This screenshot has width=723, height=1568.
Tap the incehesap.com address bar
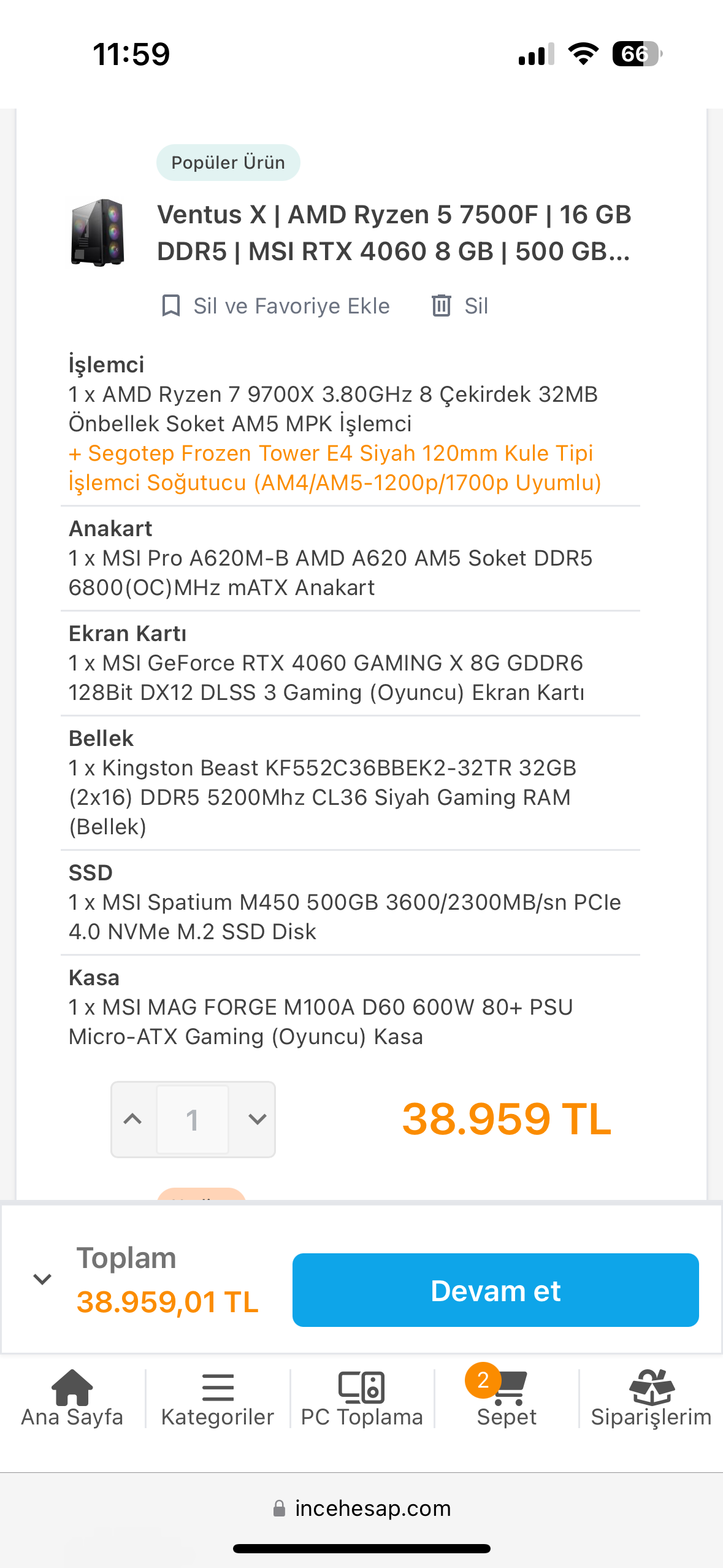tap(373, 1508)
